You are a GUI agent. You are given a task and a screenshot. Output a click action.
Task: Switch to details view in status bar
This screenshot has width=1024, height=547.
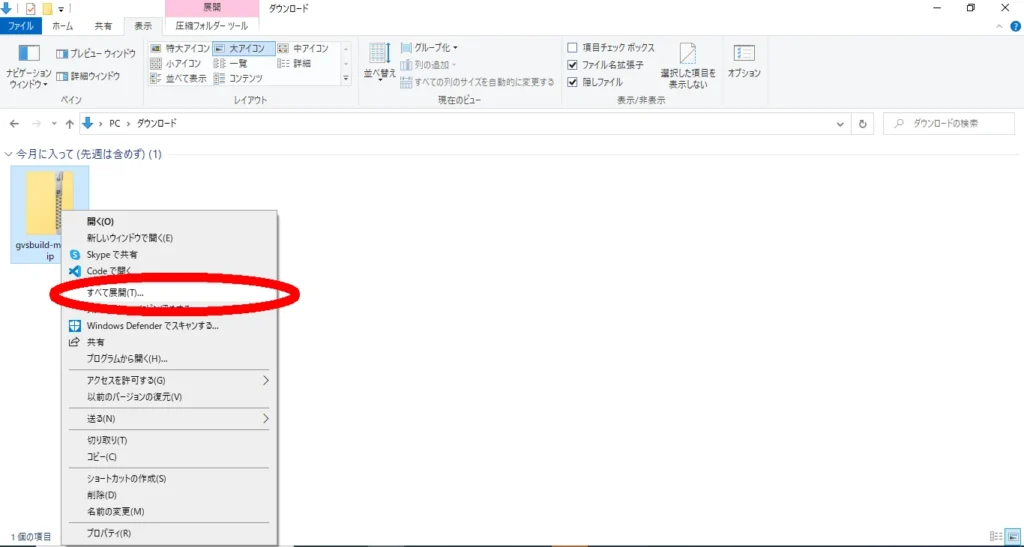[x=995, y=537]
